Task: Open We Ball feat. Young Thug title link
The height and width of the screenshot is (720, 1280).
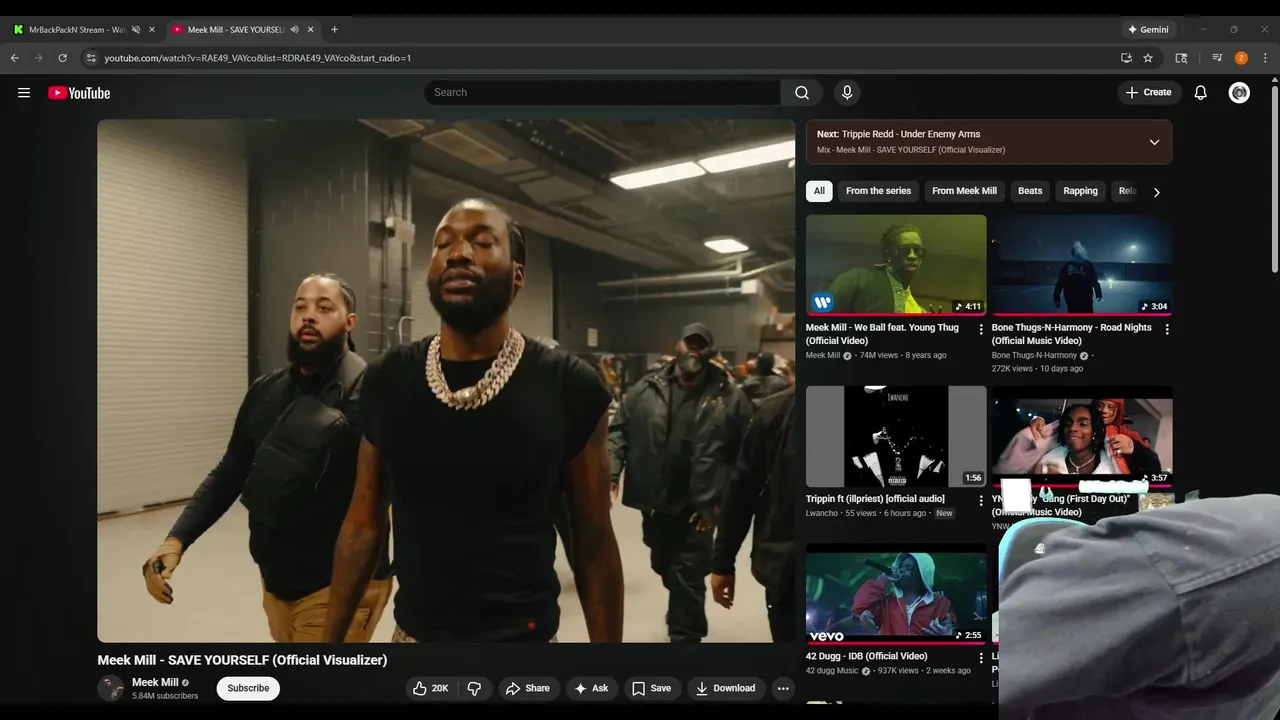Action: click(x=882, y=334)
